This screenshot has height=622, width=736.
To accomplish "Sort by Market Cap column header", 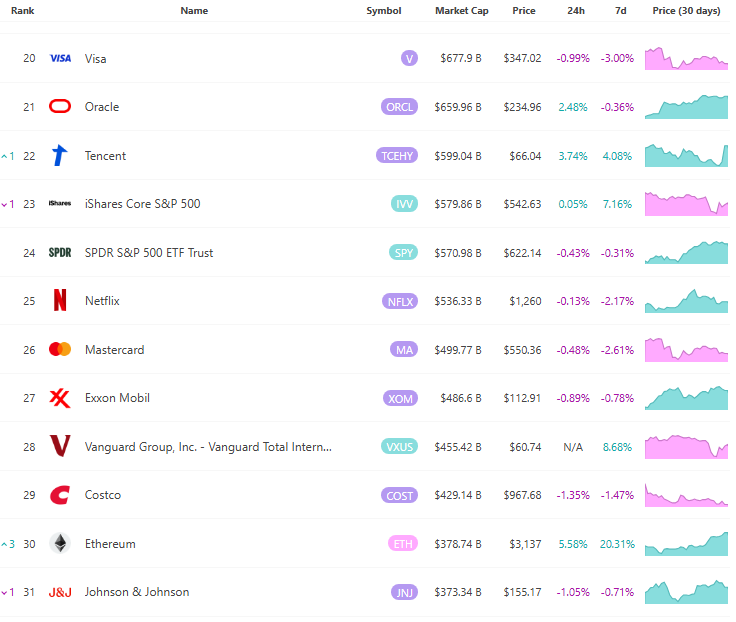I will tap(462, 10).
